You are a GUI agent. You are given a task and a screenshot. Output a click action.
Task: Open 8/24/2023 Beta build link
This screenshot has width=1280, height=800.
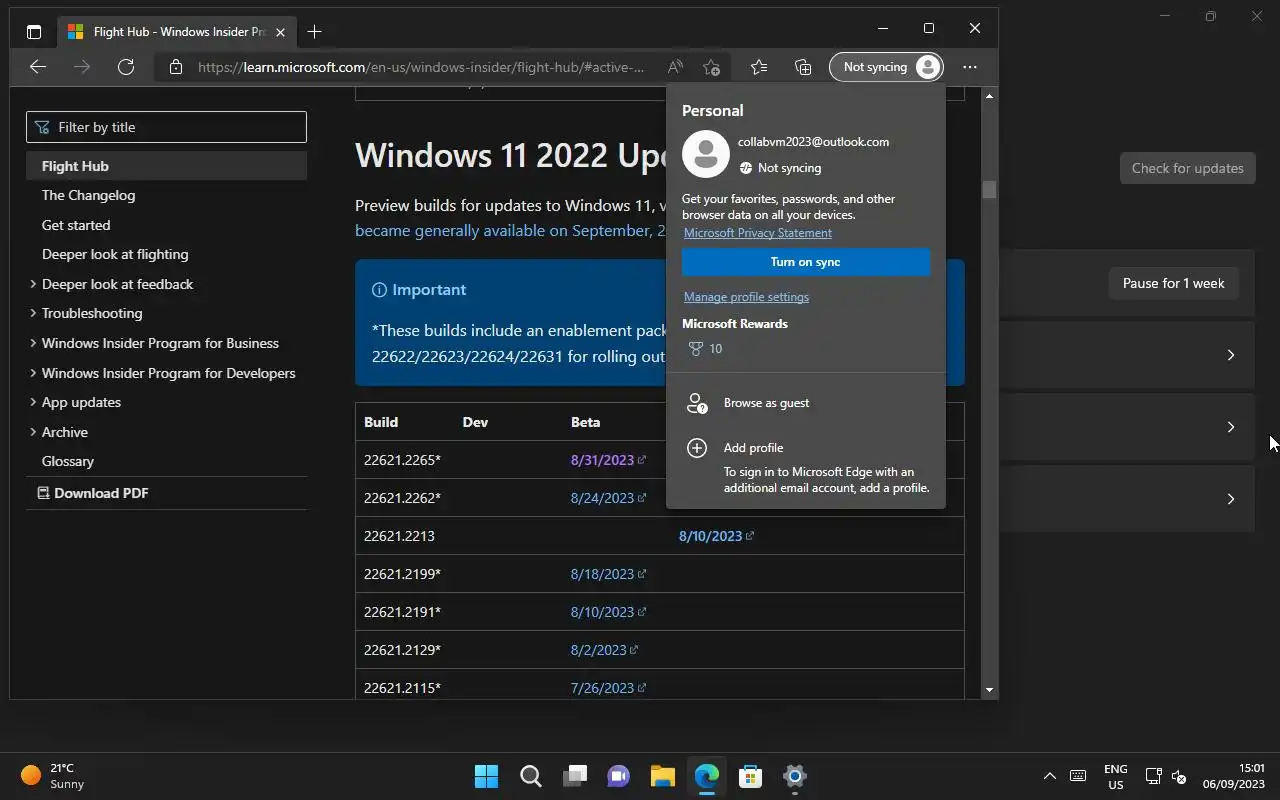pos(608,498)
